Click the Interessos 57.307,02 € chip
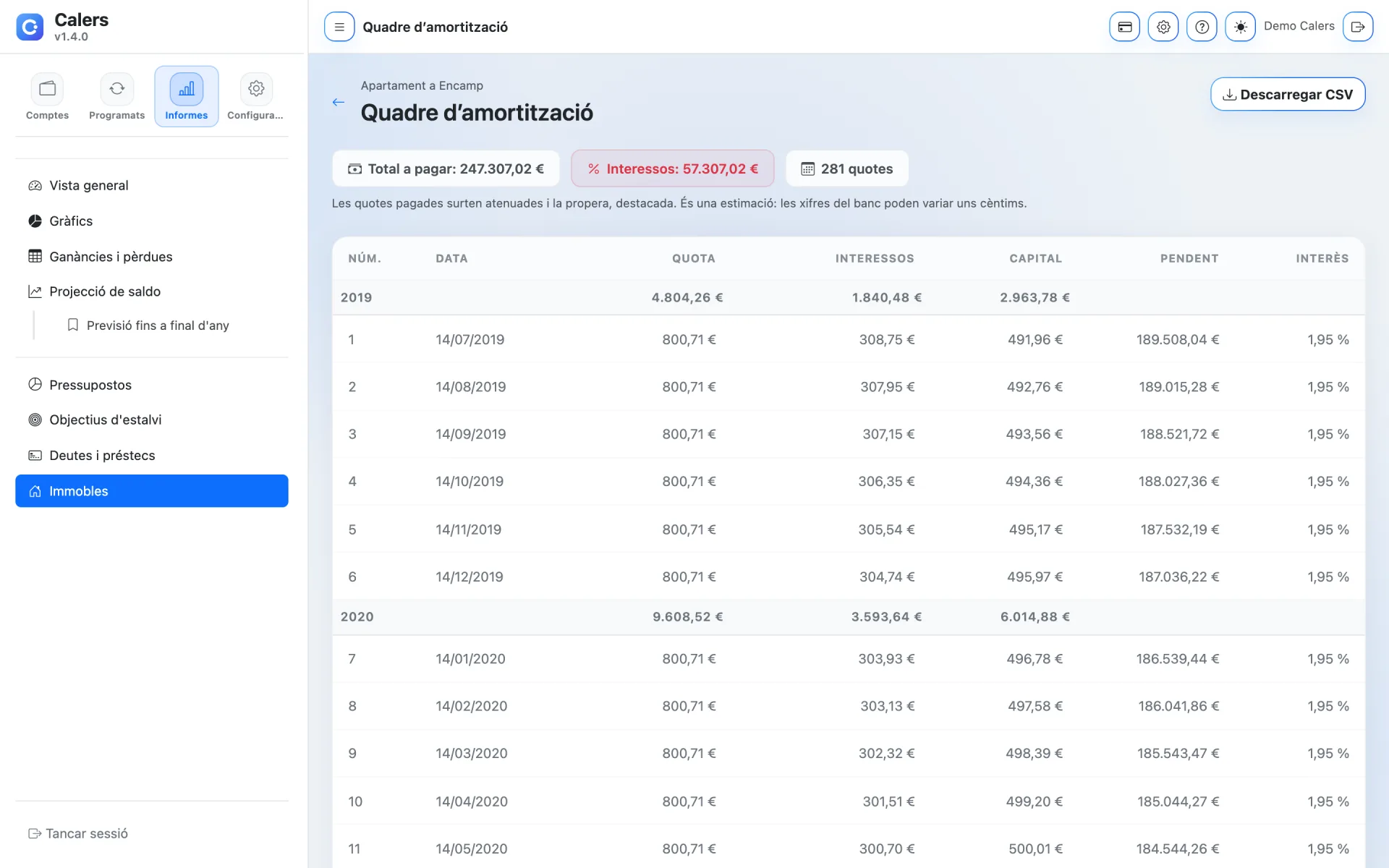This screenshot has width=1389, height=868. [673, 169]
